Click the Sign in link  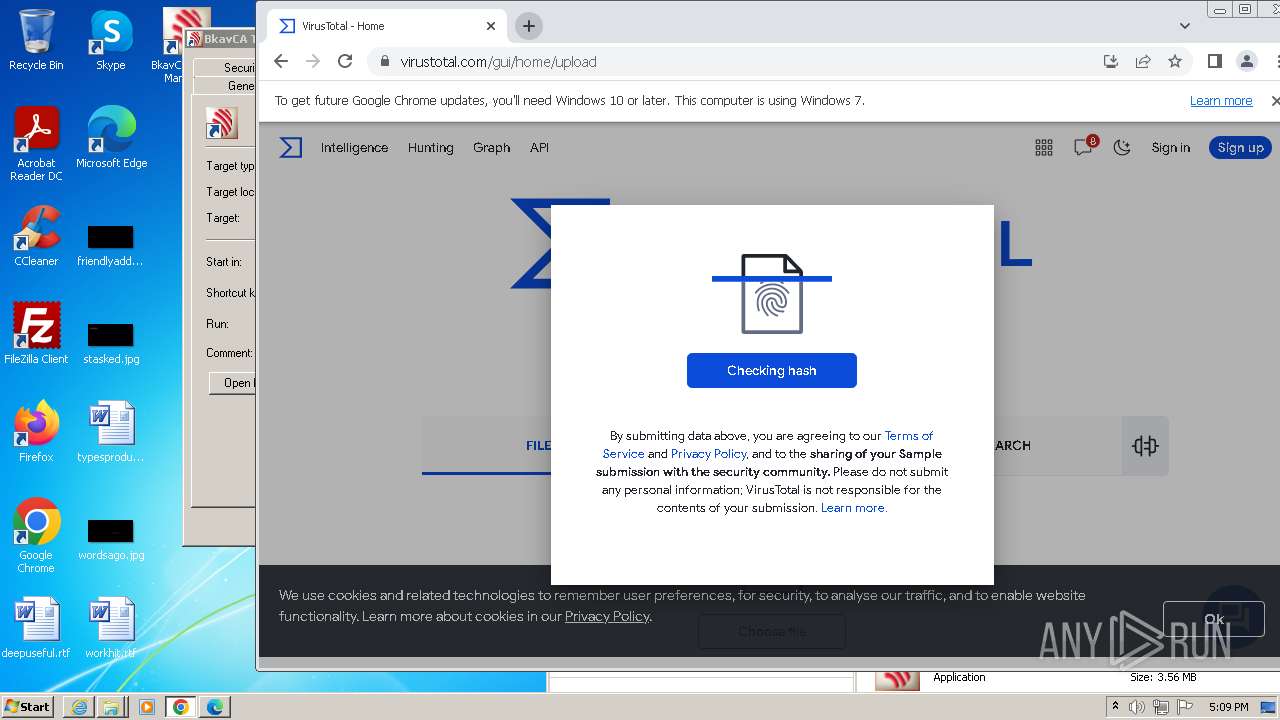click(1170, 148)
